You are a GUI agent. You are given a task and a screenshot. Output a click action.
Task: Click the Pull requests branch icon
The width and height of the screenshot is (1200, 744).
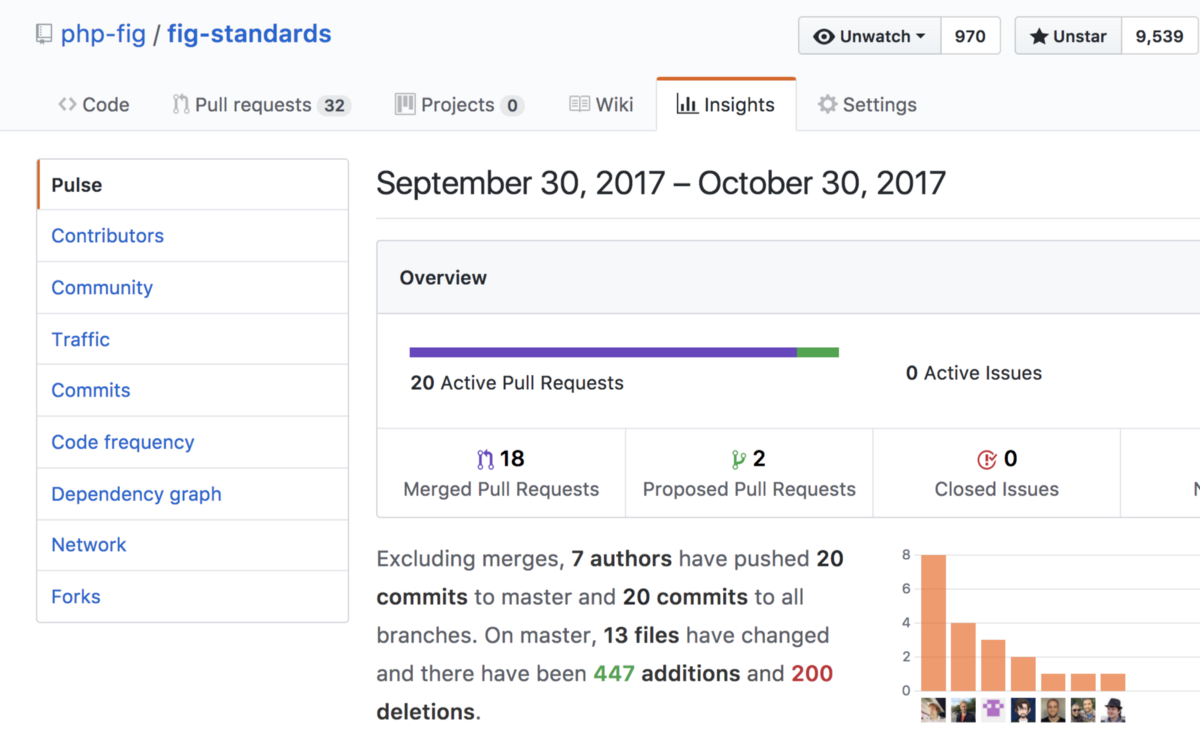182,103
